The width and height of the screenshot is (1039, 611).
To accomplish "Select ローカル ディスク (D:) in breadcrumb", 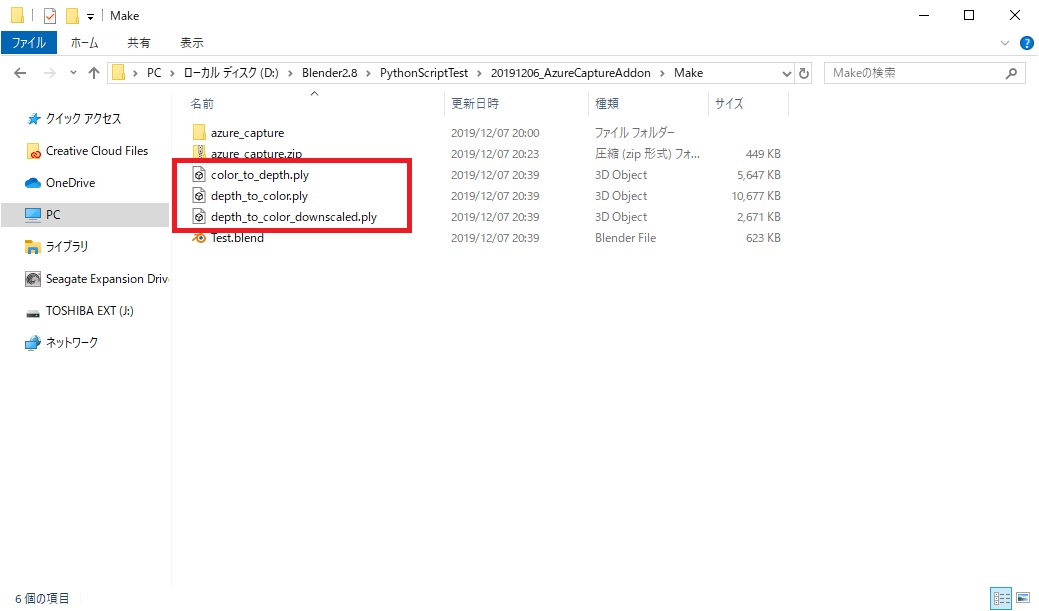I will [231, 73].
